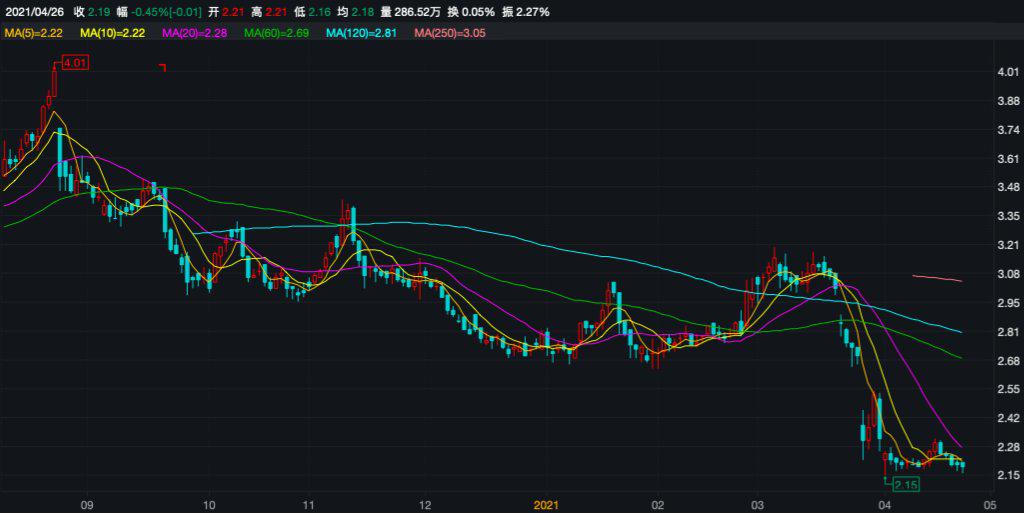The height and width of the screenshot is (513, 1024).
Task: Click the 12 month axis label
Action: tap(425, 505)
